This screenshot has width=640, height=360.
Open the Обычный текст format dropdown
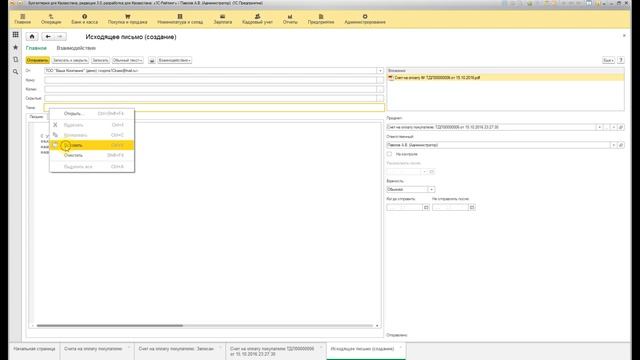[x=127, y=60]
